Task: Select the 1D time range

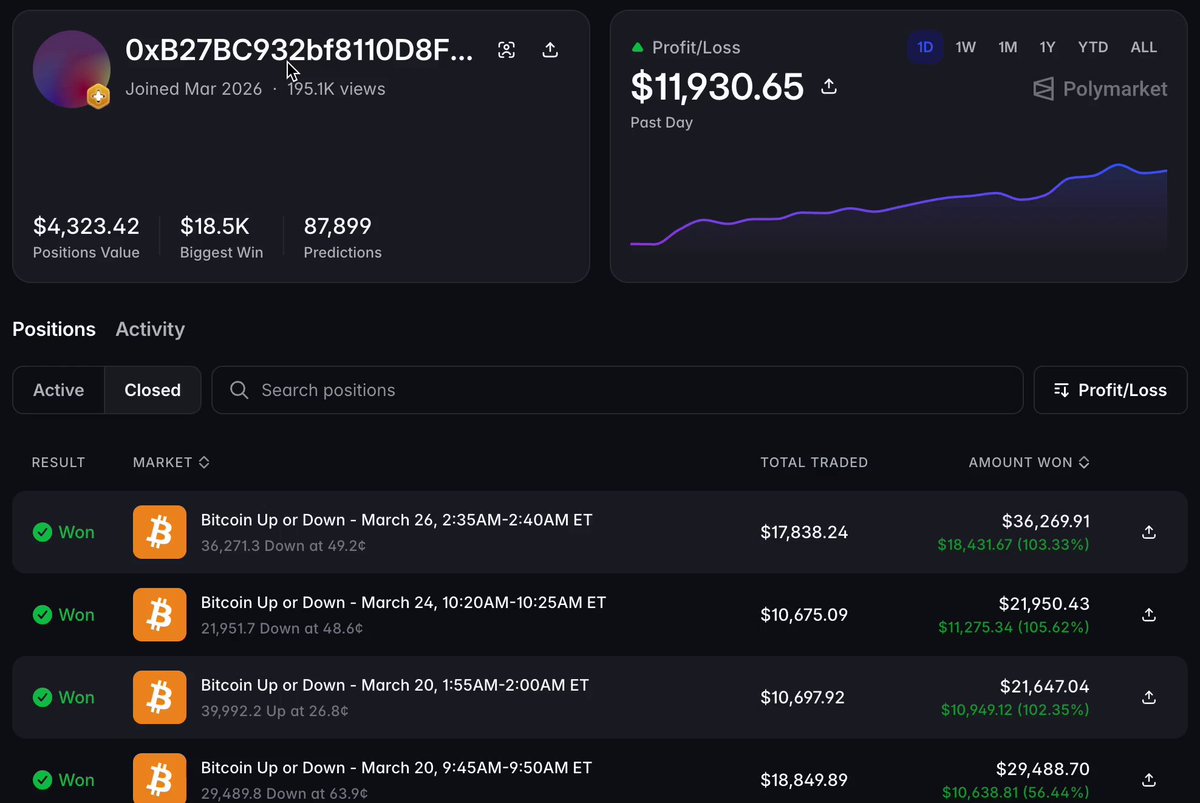Action: pos(925,47)
